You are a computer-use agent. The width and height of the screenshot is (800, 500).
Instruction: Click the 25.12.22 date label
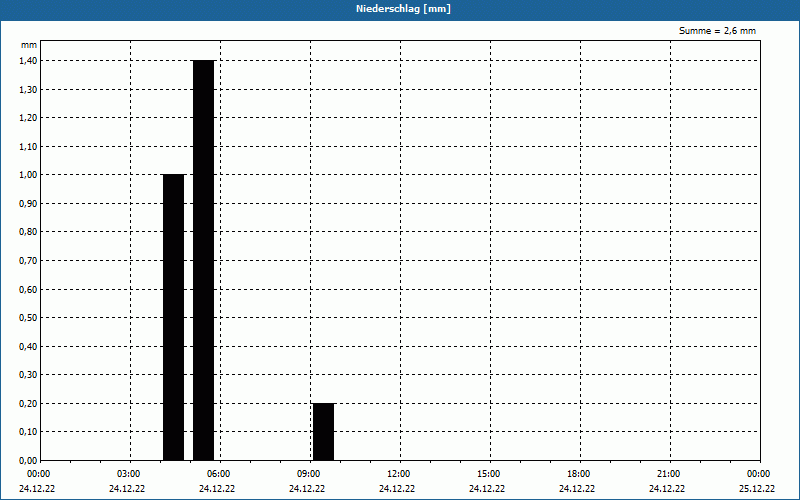pyautogui.click(x=757, y=489)
